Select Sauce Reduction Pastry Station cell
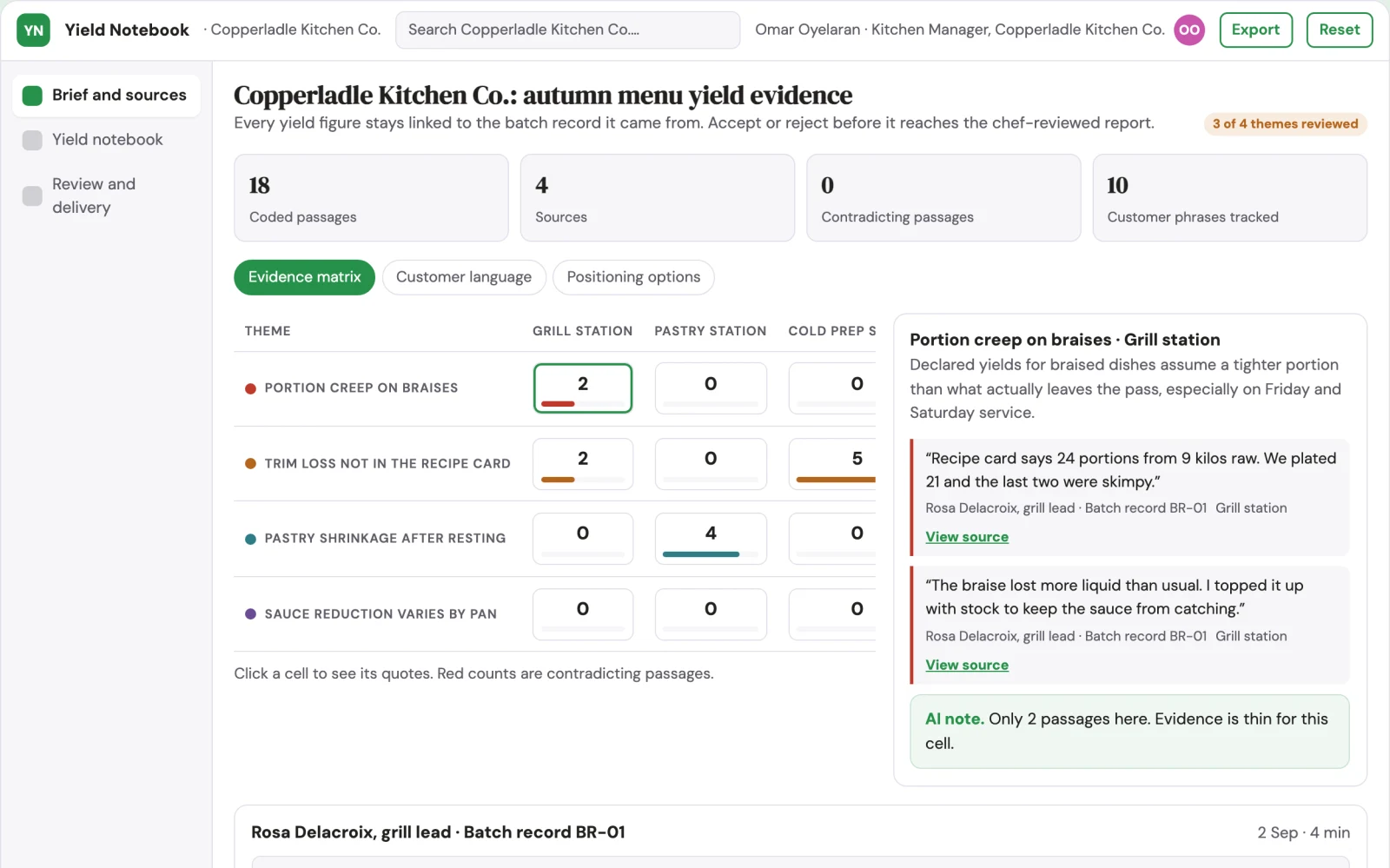This screenshot has height=868, width=1390. [x=710, y=614]
